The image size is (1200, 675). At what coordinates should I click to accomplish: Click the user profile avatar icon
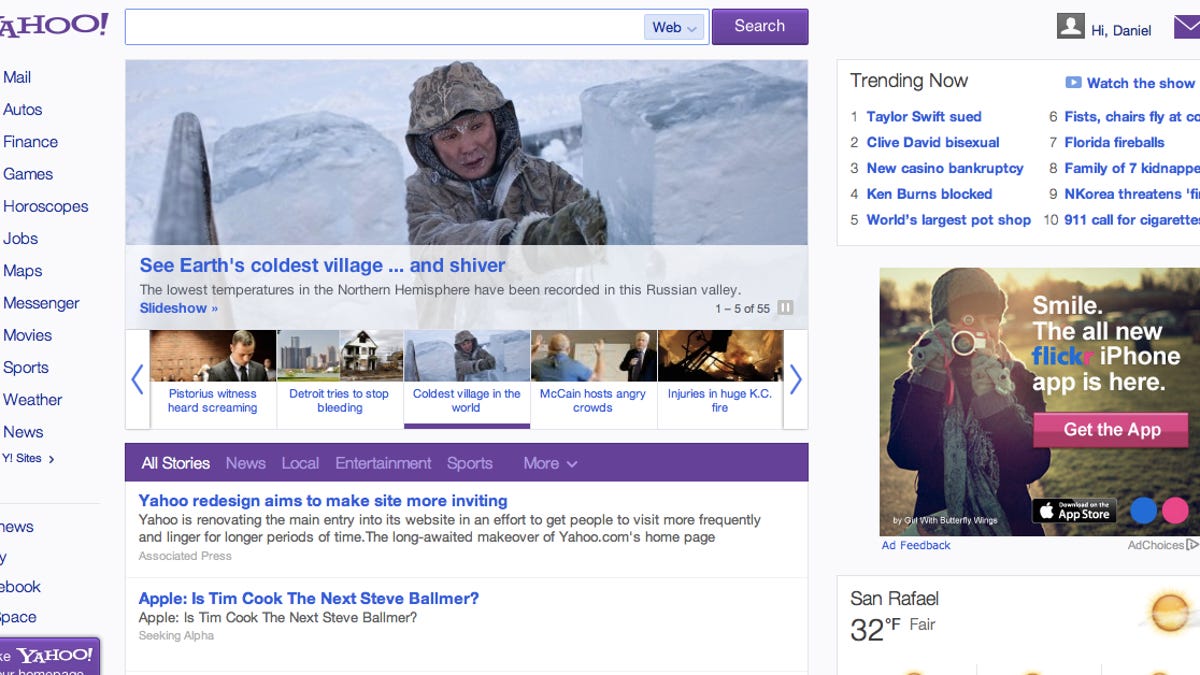pos(1070,27)
